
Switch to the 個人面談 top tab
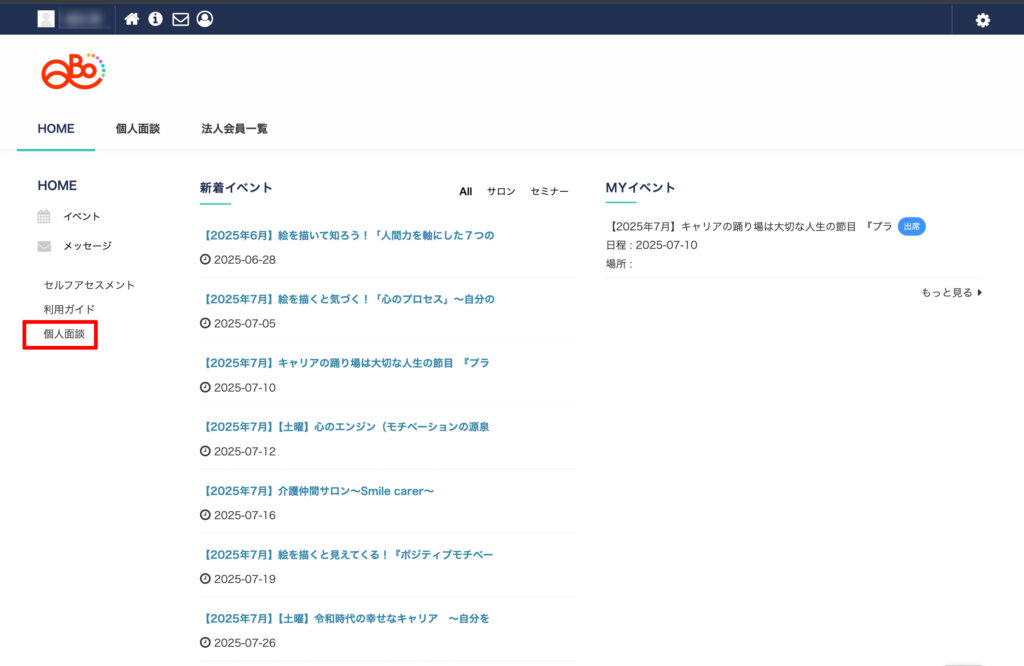pos(138,129)
